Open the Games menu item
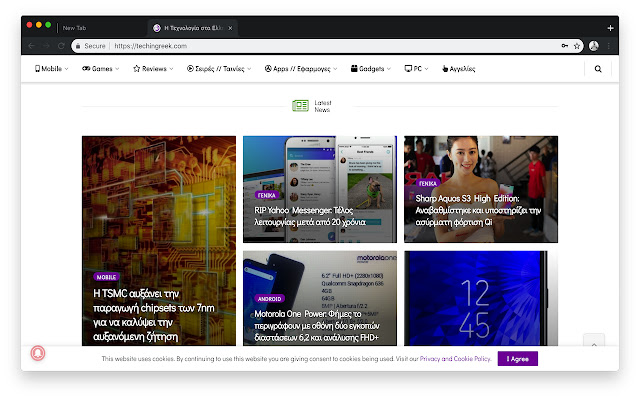640x400 pixels. 100,69
